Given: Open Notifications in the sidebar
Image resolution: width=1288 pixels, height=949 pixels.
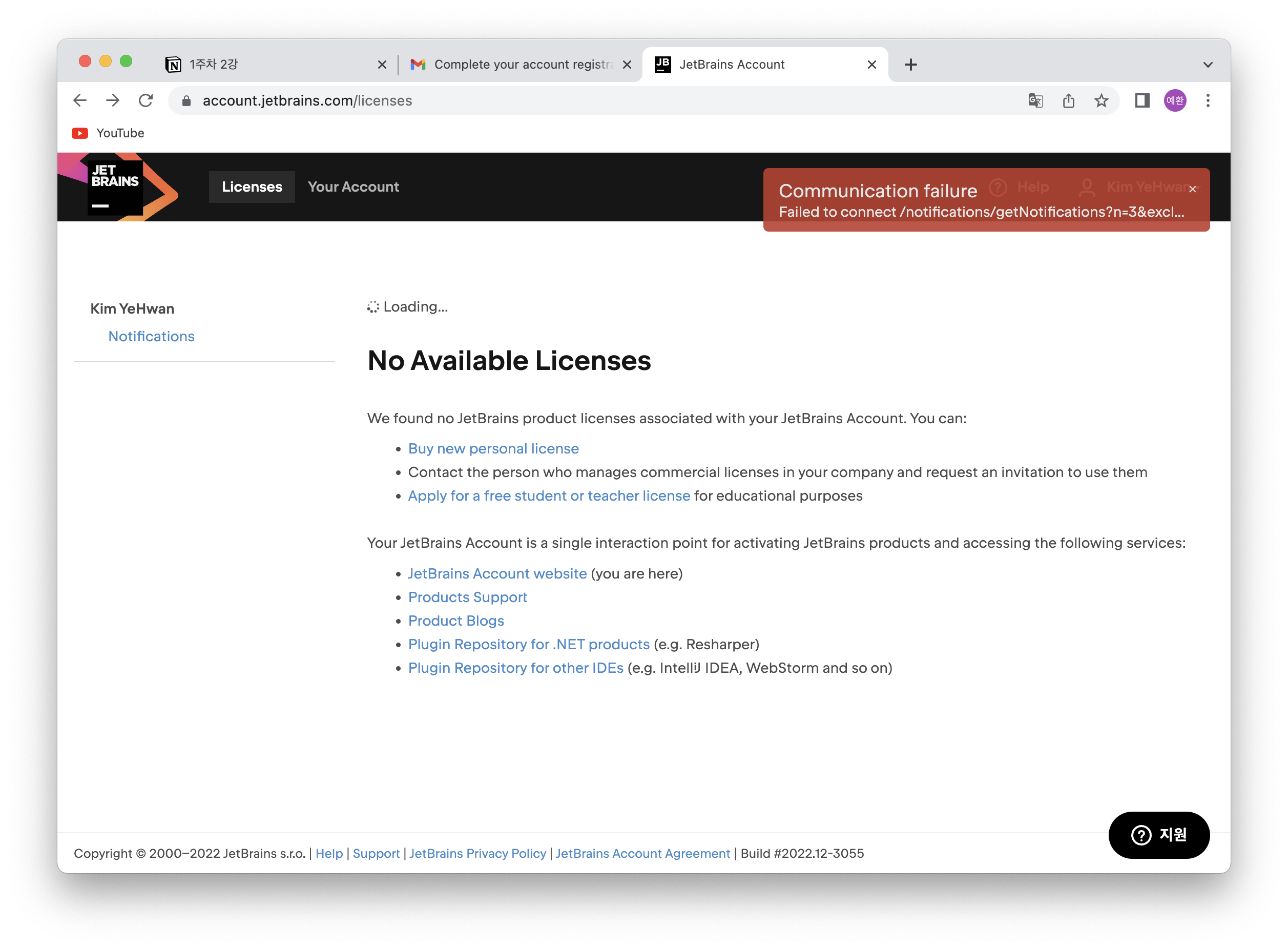Looking at the screenshot, I should pyautogui.click(x=152, y=336).
